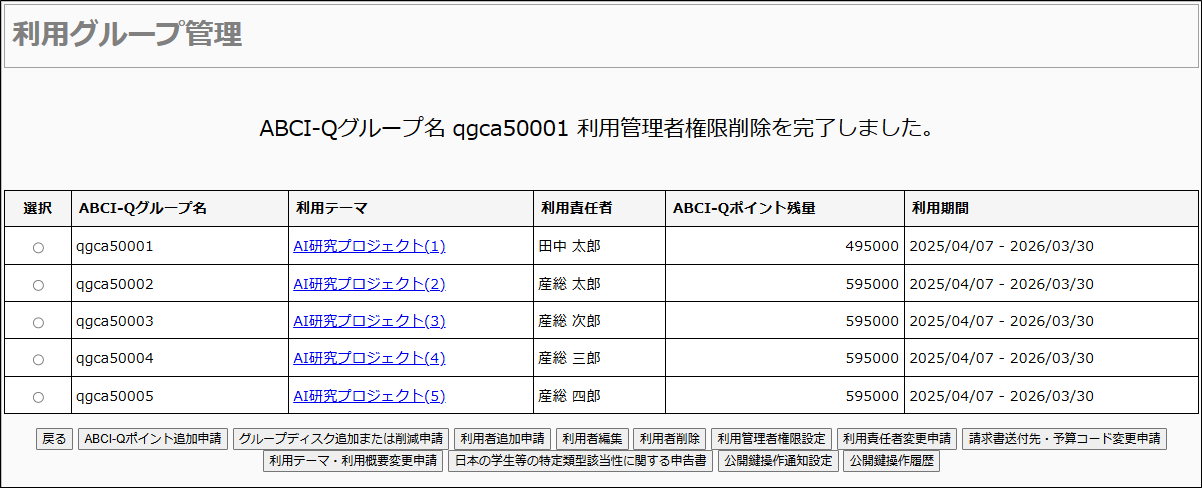Pick the qgca50005 row radio button

(x=38, y=397)
